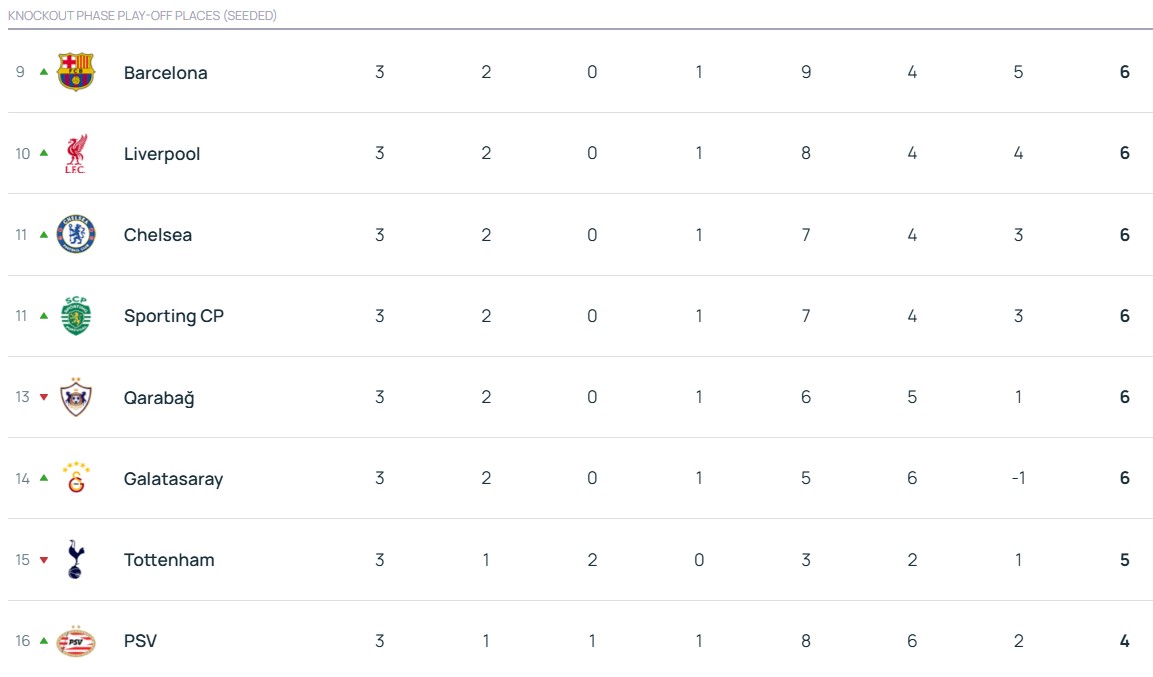This screenshot has width=1153, height=677.
Task: Click Qarabağ's red down-trend arrow
Action: click(43, 397)
